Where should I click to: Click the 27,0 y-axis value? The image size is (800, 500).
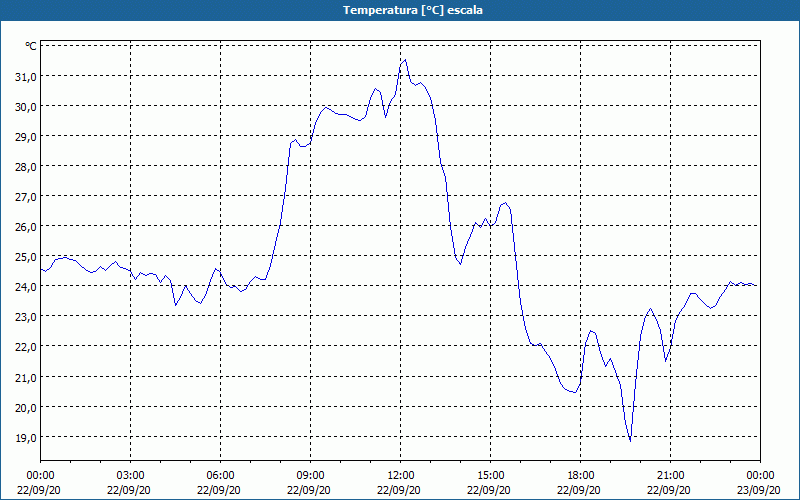(25, 197)
